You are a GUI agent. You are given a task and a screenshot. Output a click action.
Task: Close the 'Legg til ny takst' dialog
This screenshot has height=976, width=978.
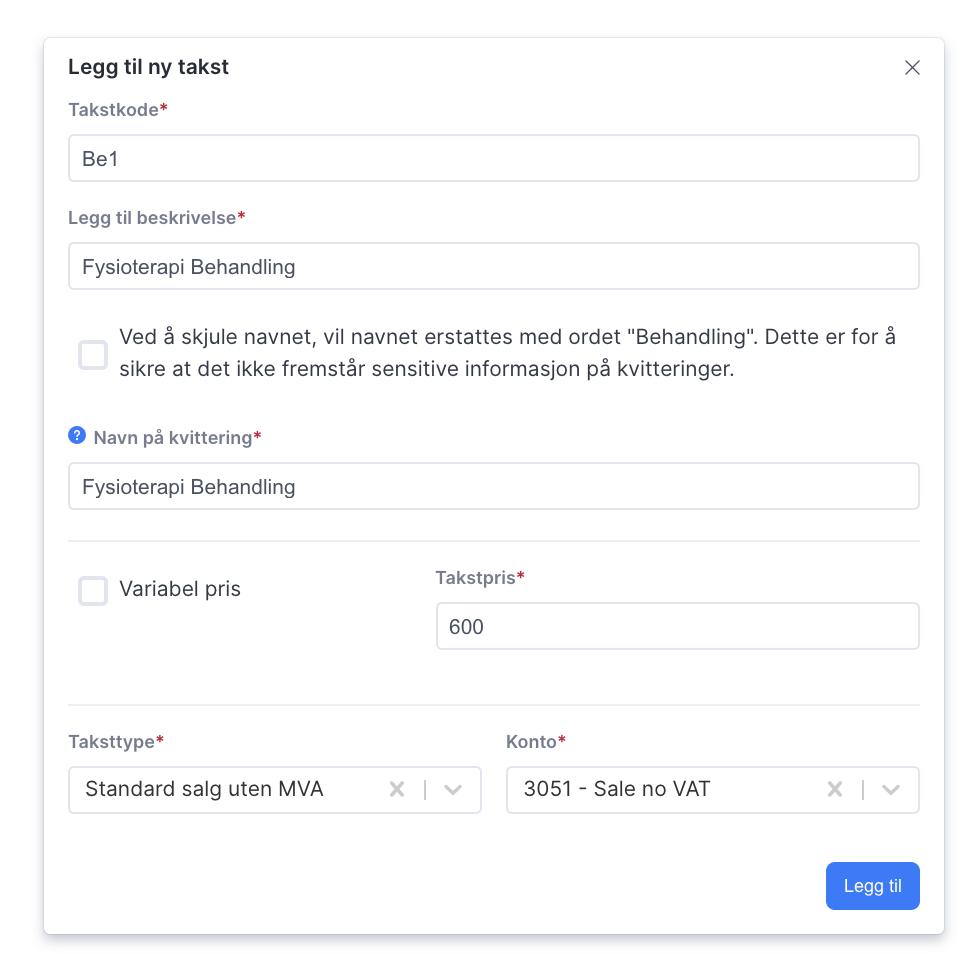pos(912,67)
